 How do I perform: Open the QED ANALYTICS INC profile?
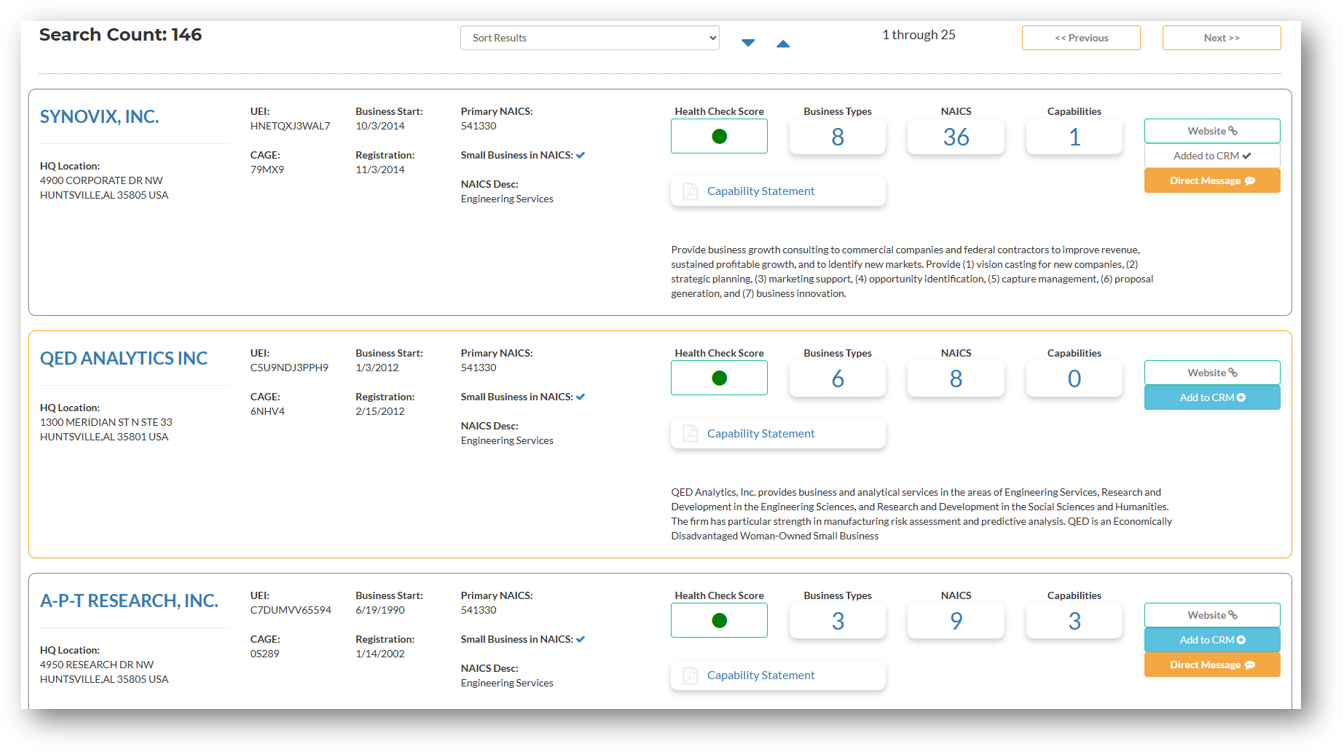[124, 359]
